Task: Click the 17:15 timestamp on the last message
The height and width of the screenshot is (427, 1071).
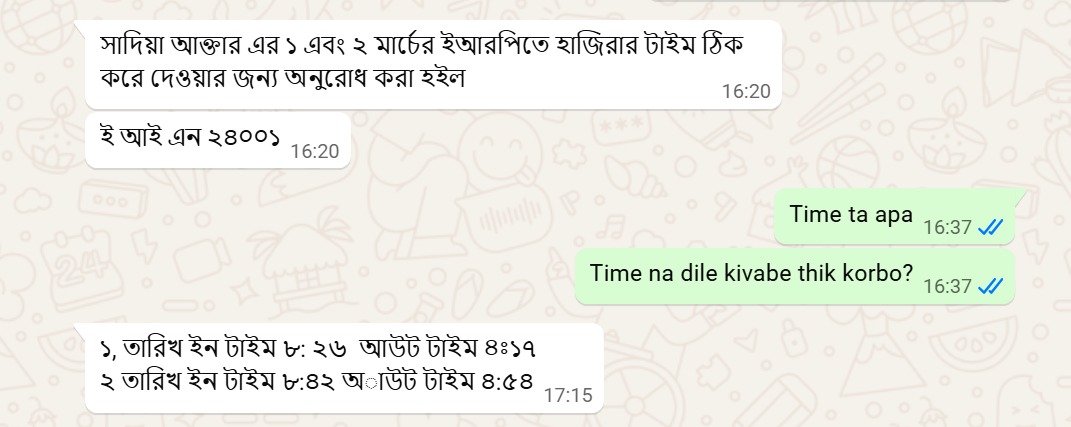Action: [x=568, y=395]
